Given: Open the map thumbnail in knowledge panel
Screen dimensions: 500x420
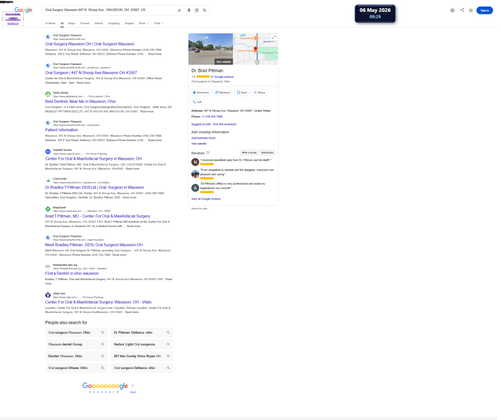Looking at the screenshot, I should pyautogui.click(x=256, y=49).
